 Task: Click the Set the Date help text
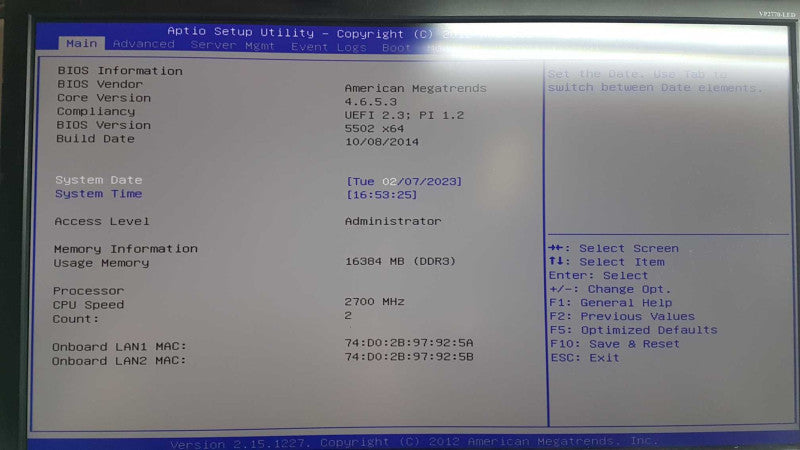(x=656, y=81)
